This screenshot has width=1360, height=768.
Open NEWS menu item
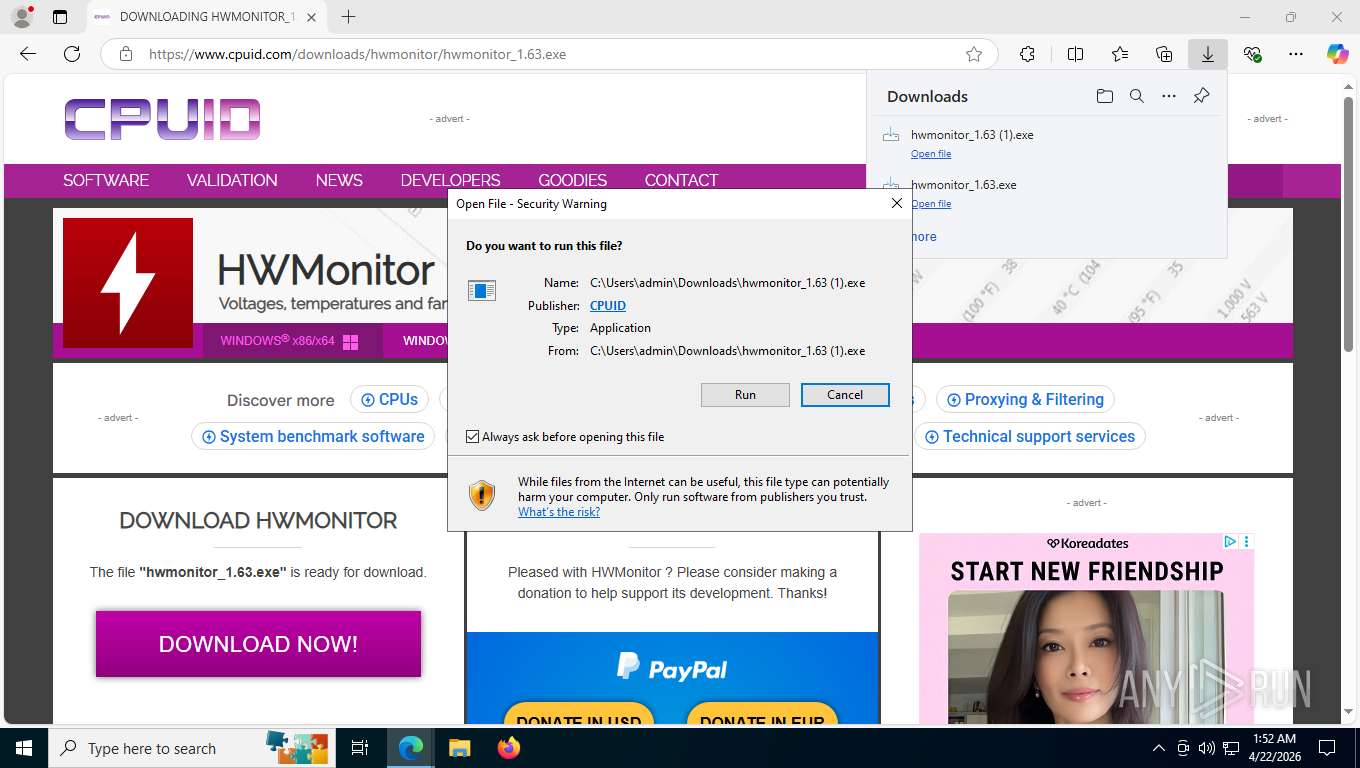click(x=339, y=180)
